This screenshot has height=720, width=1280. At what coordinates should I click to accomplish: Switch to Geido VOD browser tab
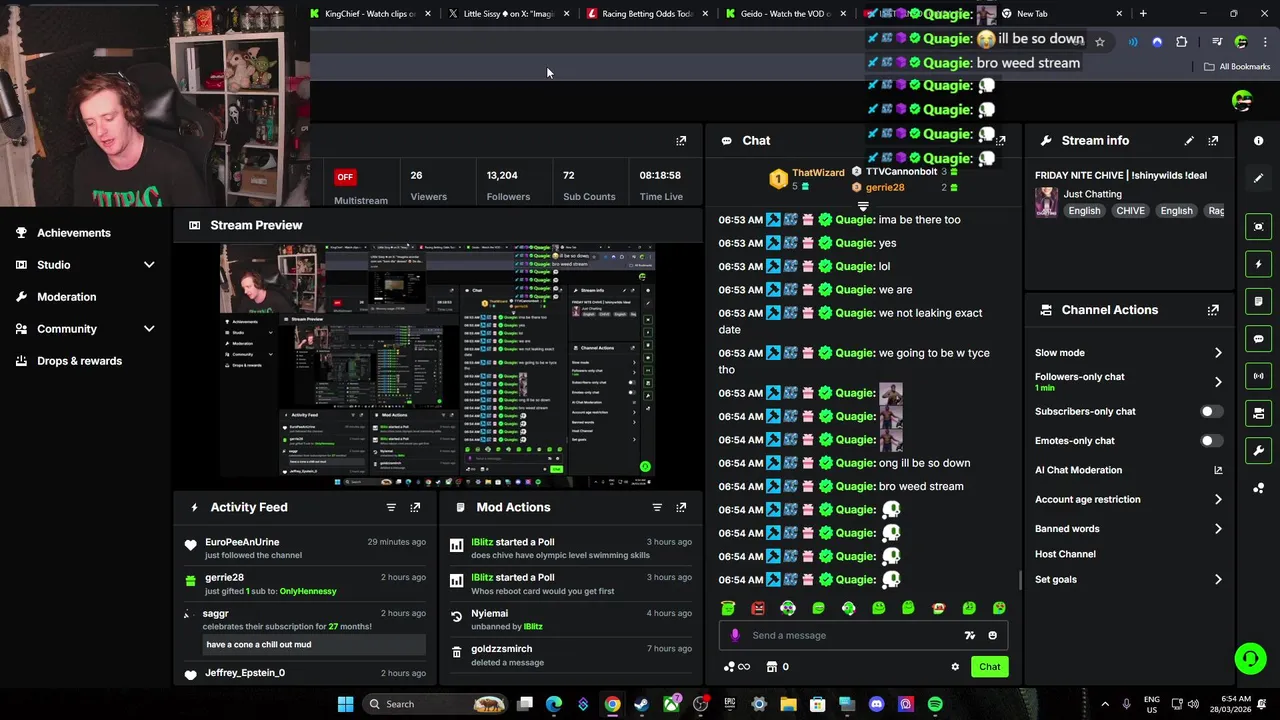[785, 14]
